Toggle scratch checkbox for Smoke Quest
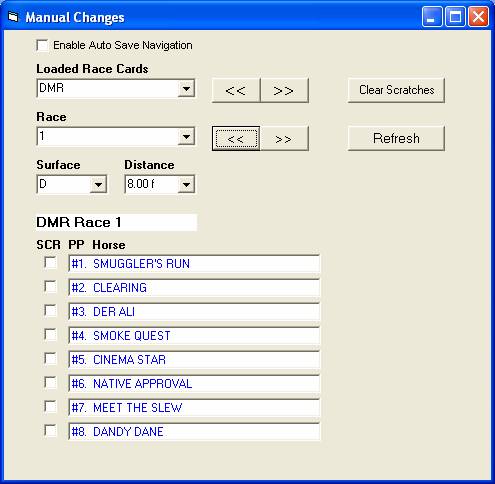495x484 pixels. pos(50,334)
